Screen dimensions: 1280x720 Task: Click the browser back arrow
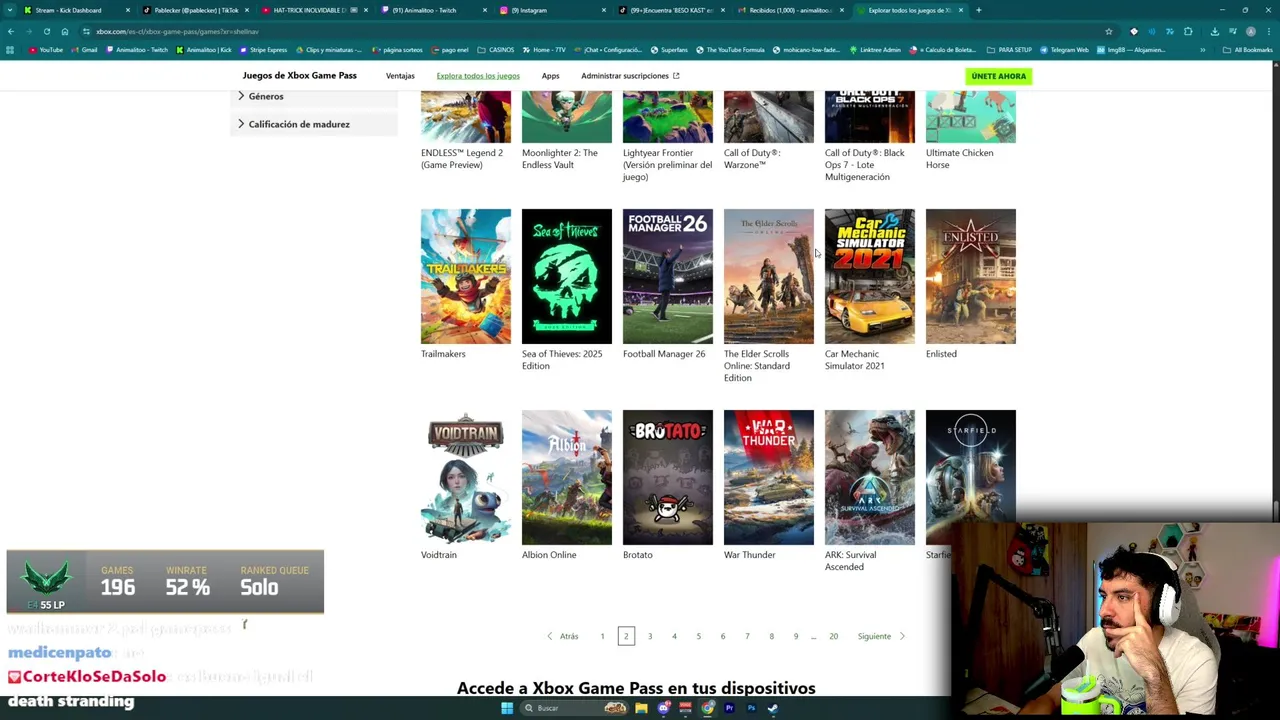11,31
